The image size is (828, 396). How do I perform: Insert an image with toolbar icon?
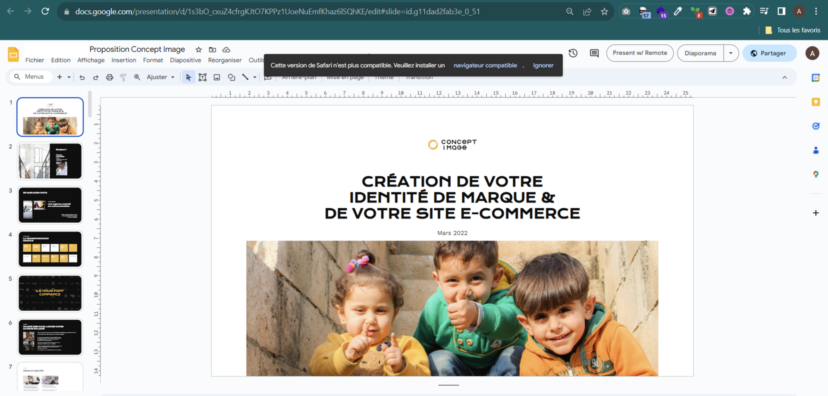tap(217, 77)
